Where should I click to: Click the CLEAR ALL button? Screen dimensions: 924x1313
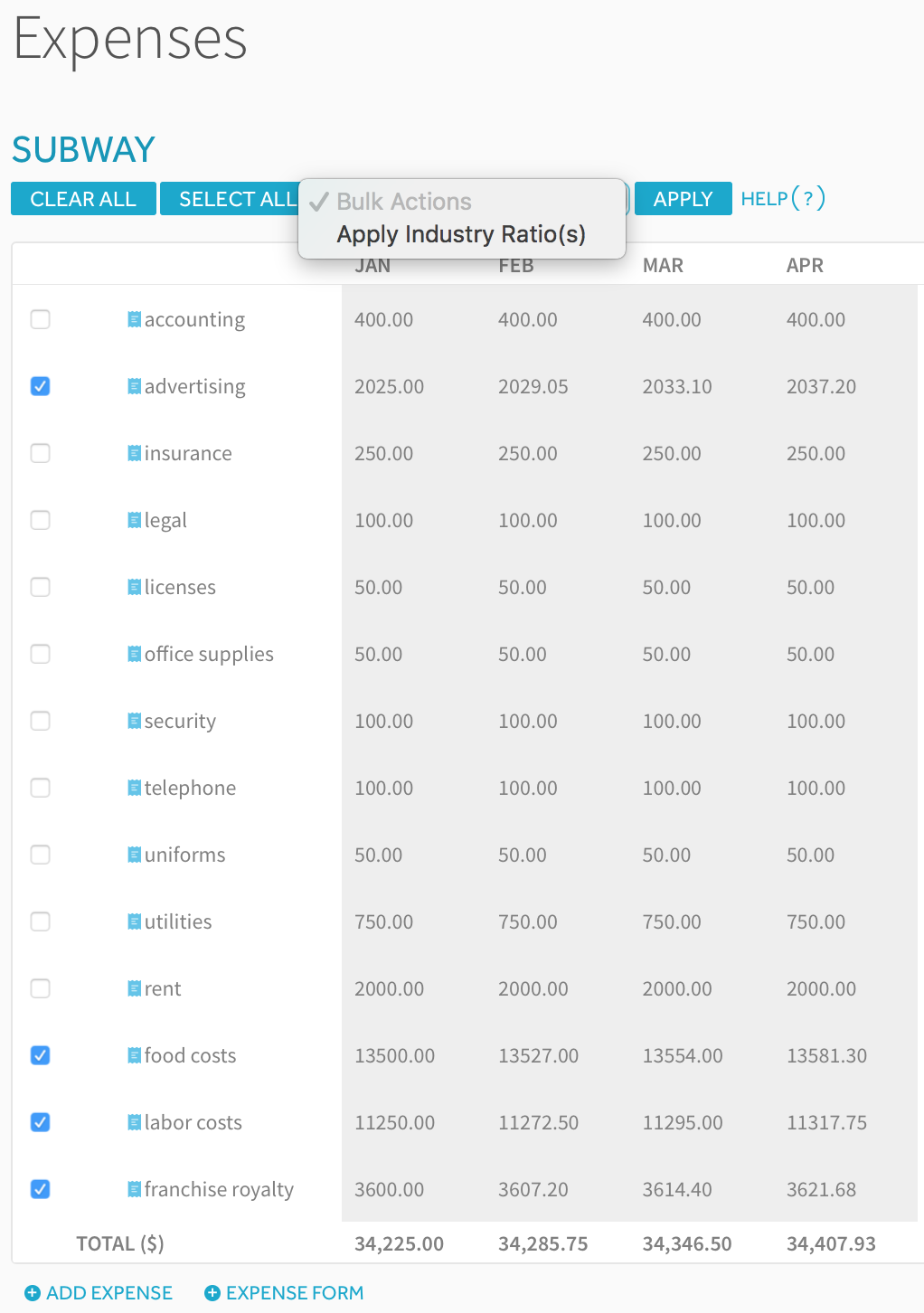tap(83, 199)
